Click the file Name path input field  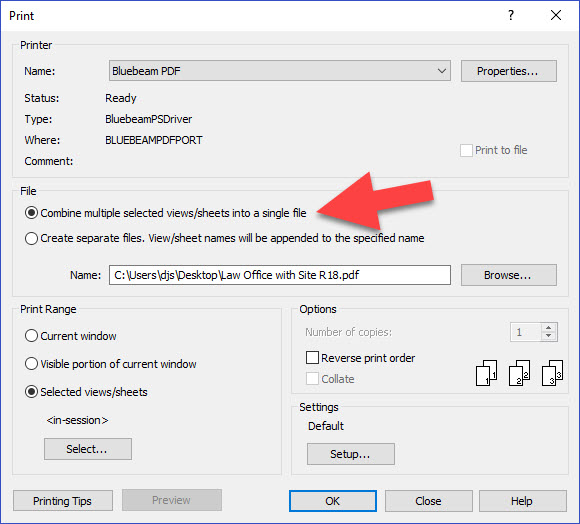click(x=280, y=275)
